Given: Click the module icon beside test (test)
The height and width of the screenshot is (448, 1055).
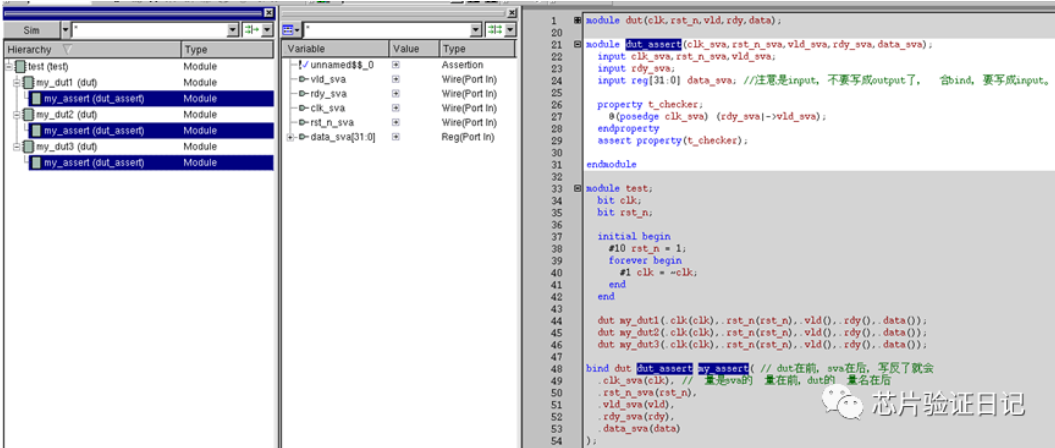Looking at the screenshot, I should coord(20,66).
